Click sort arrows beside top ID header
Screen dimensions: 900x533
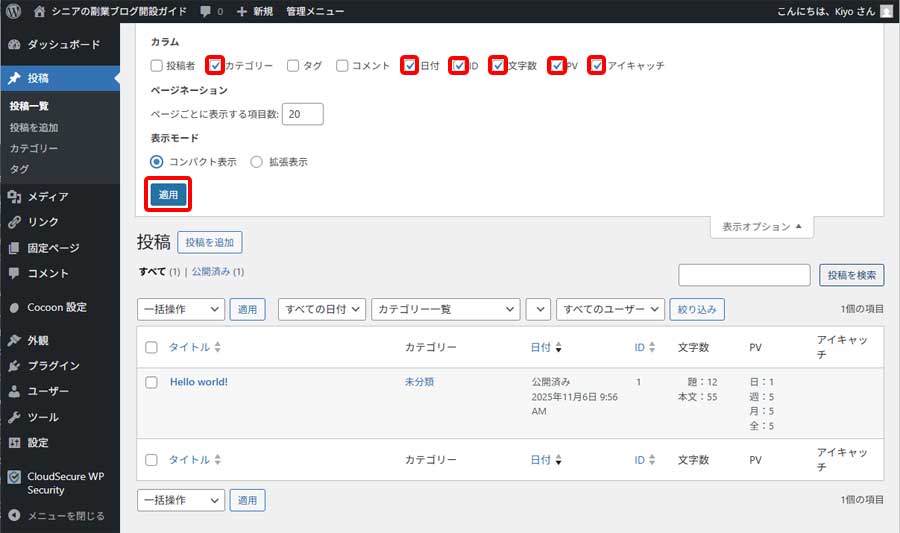(x=651, y=347)
